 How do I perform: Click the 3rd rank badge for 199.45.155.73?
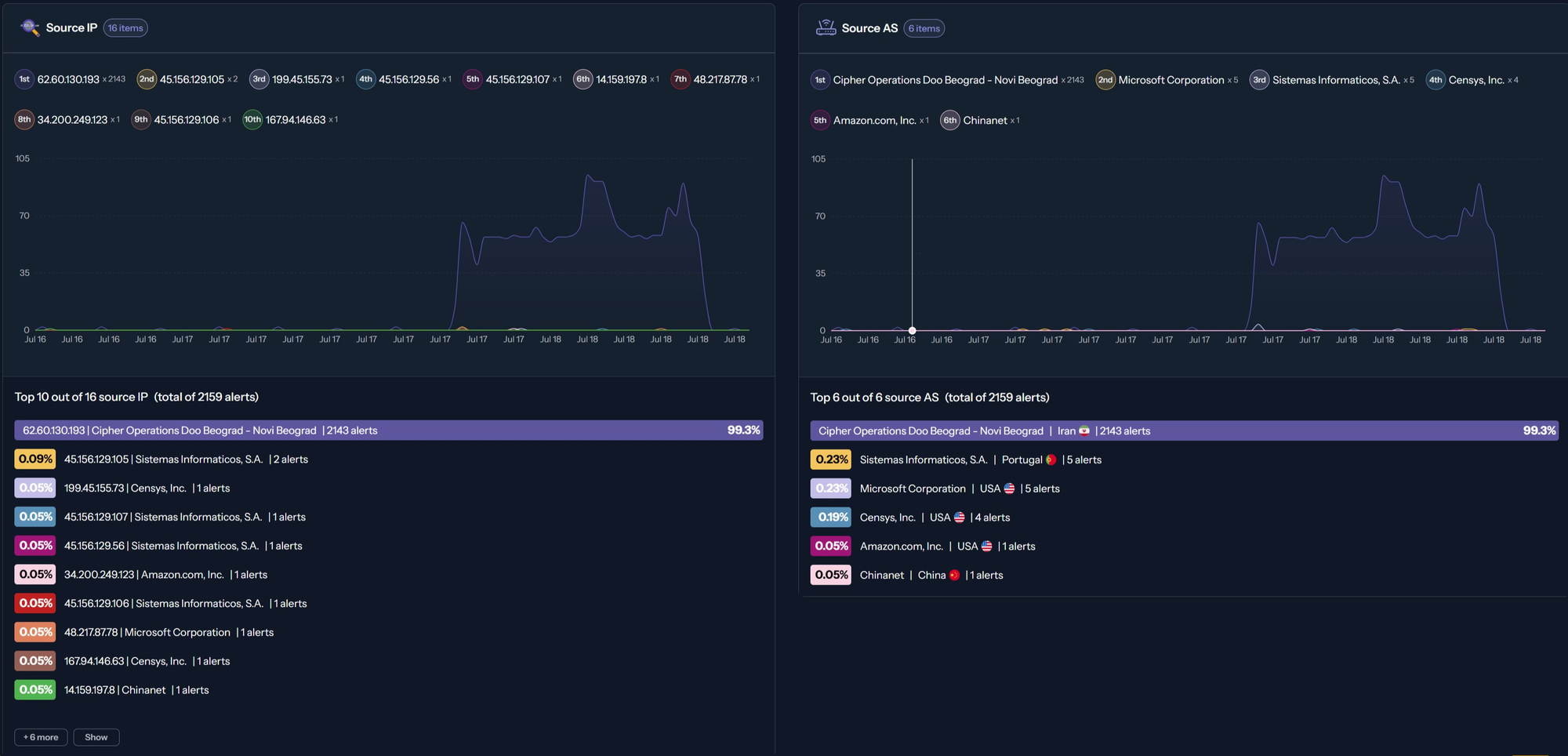coord(259,79)
